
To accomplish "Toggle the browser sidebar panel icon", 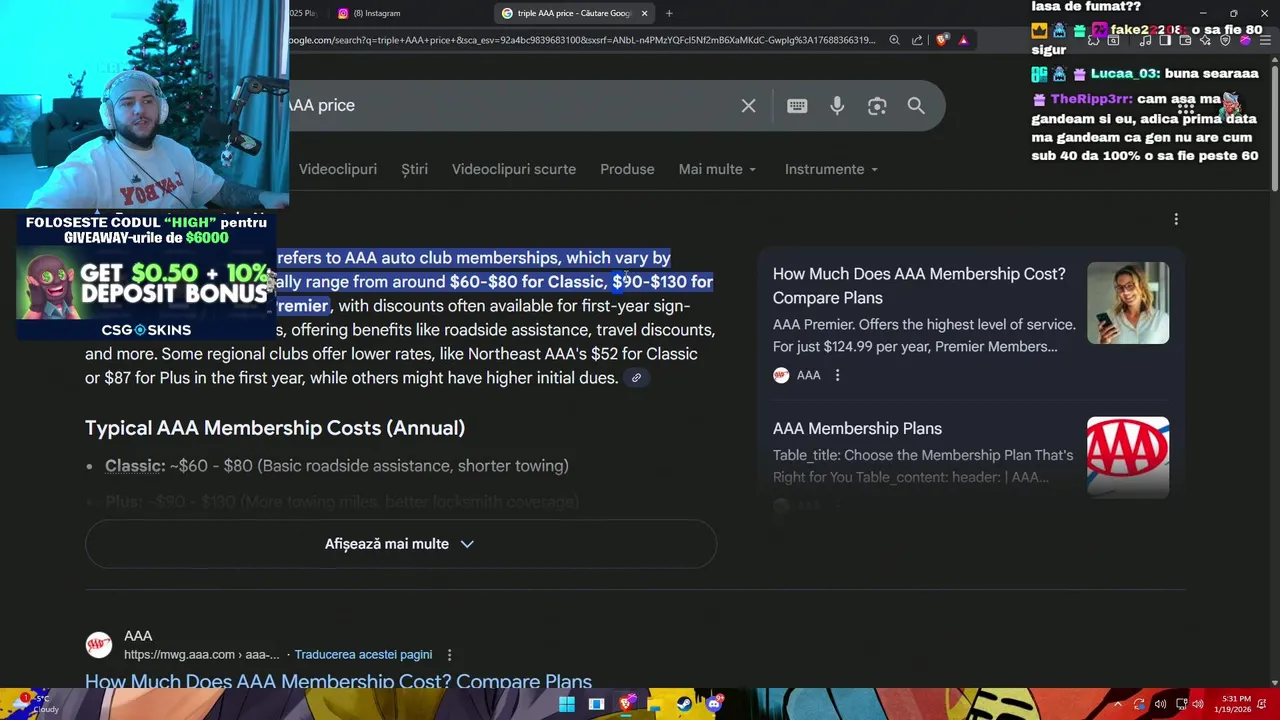I will (x=1165, y=41).
